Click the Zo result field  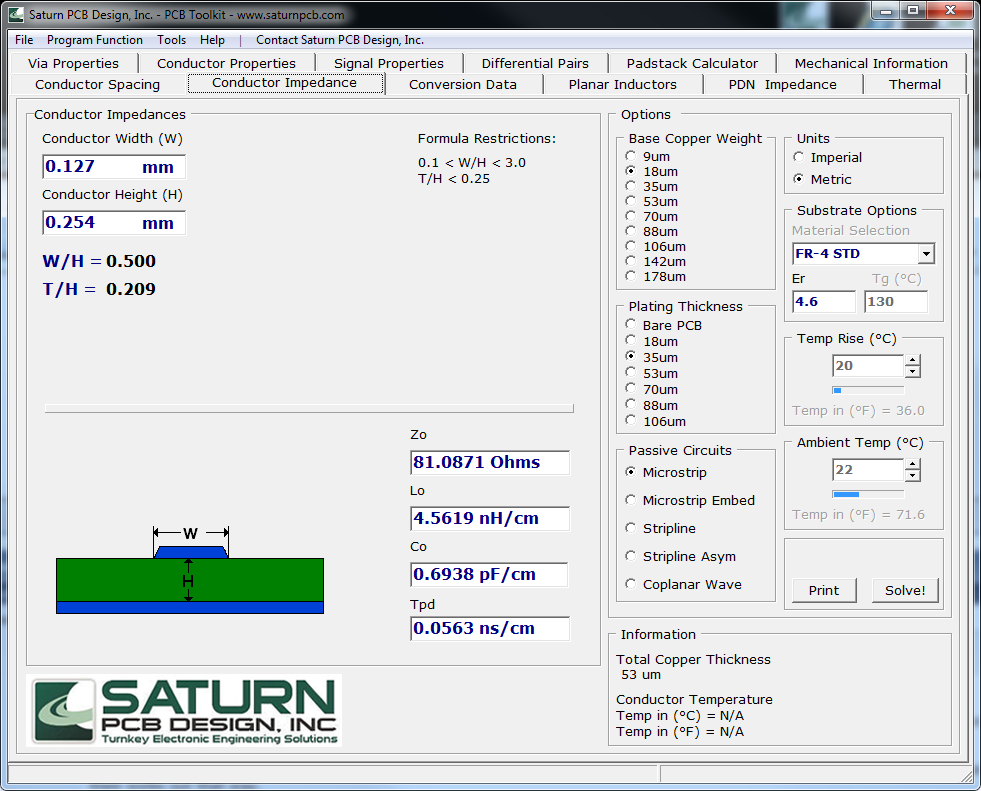[490, 462]
